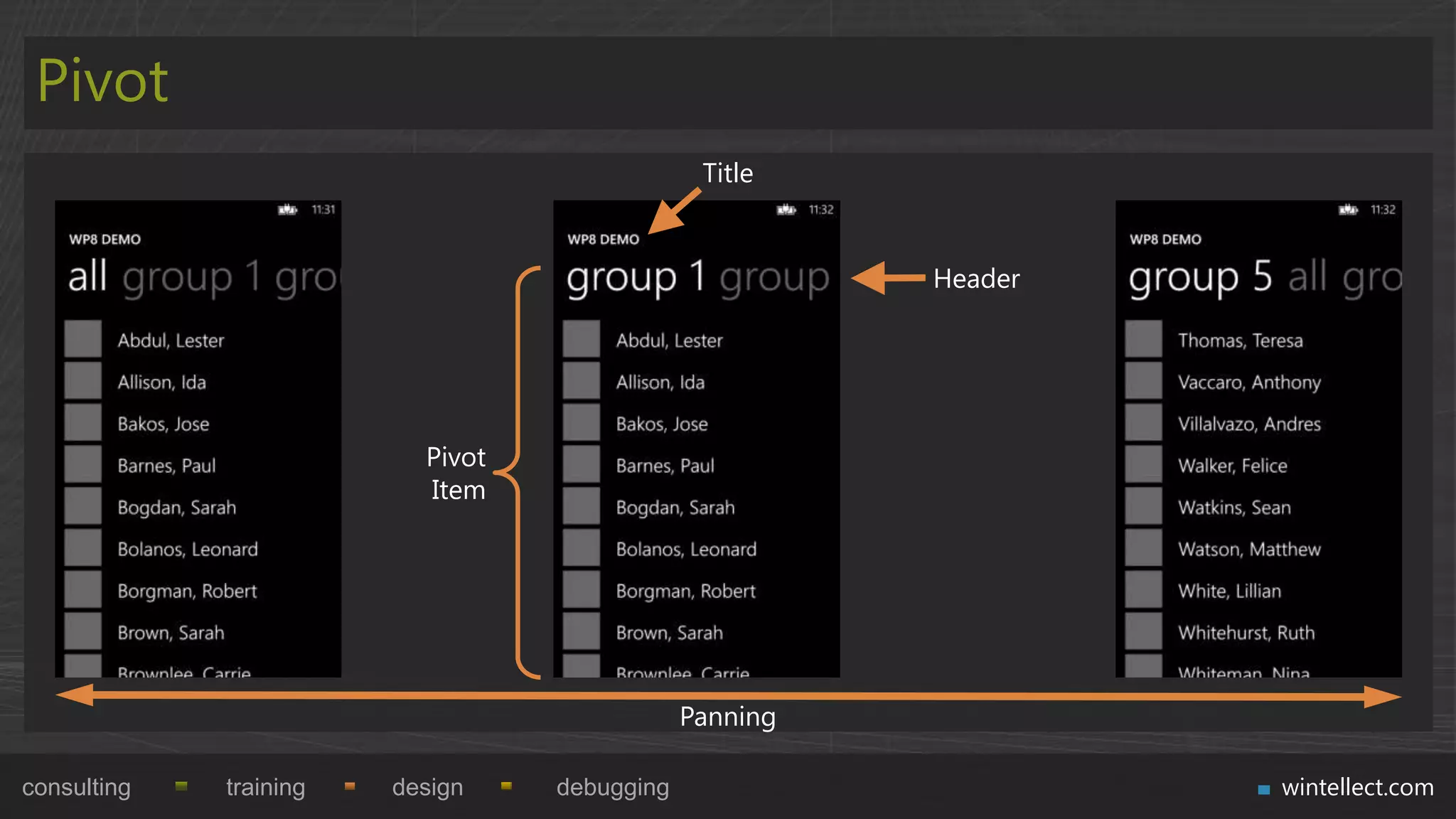Click the avatar square beside Abdul, Lester on the left phone

point(83,339)
